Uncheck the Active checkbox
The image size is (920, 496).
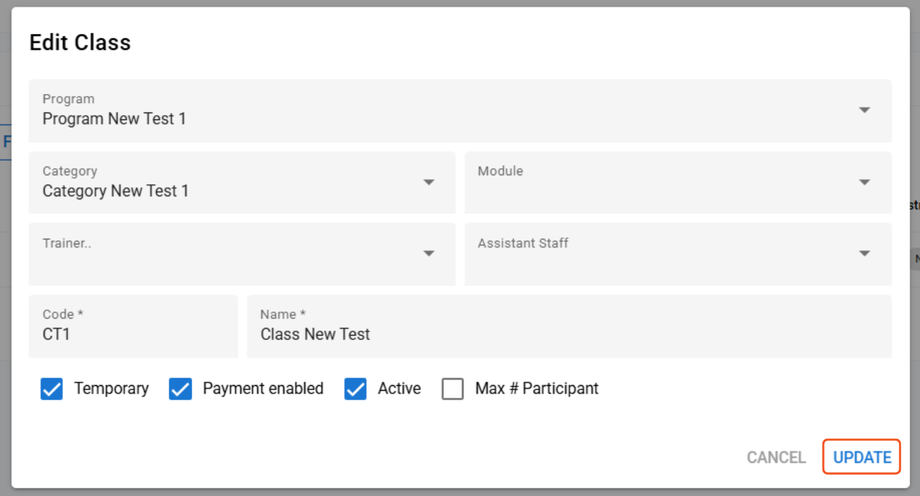coord(355,389)
